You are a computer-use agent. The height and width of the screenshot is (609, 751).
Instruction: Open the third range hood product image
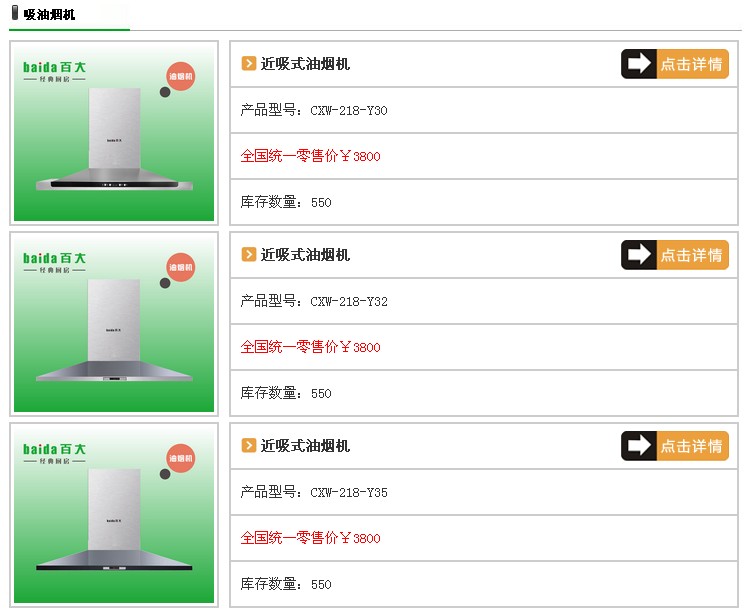click(114, 515)
